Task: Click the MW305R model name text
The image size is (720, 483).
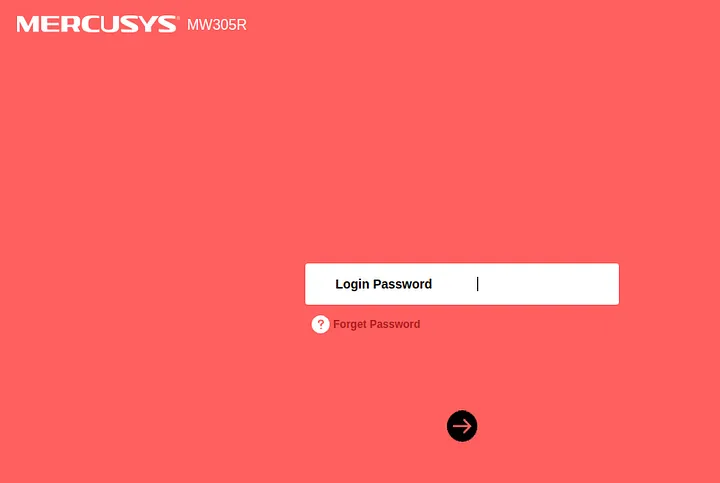Action: pos(217,24)
